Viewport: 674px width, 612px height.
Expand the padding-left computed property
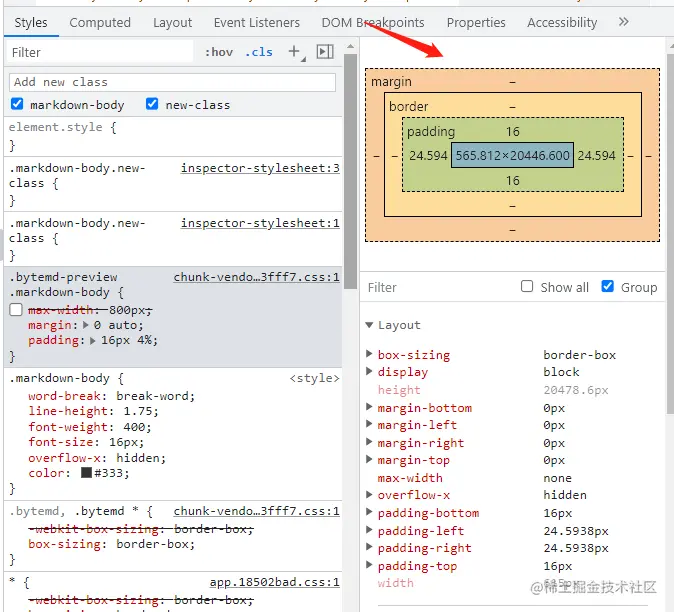[369, 530]
